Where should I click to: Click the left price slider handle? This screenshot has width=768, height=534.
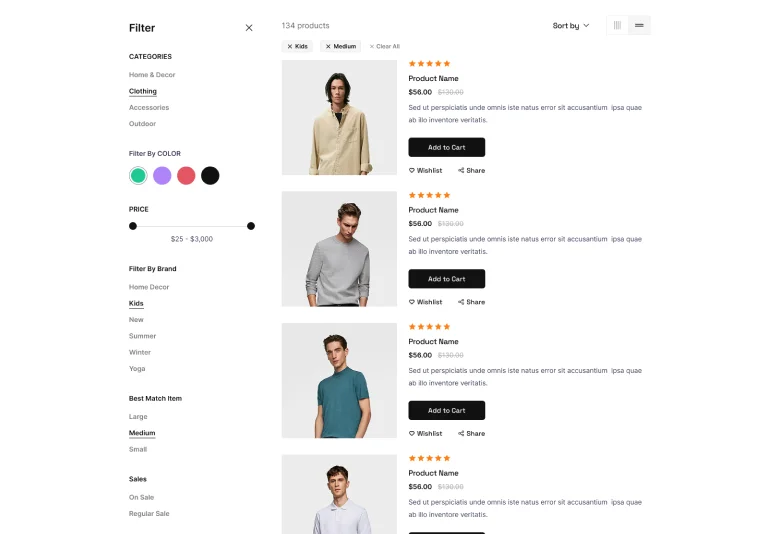tap(133, 226)
